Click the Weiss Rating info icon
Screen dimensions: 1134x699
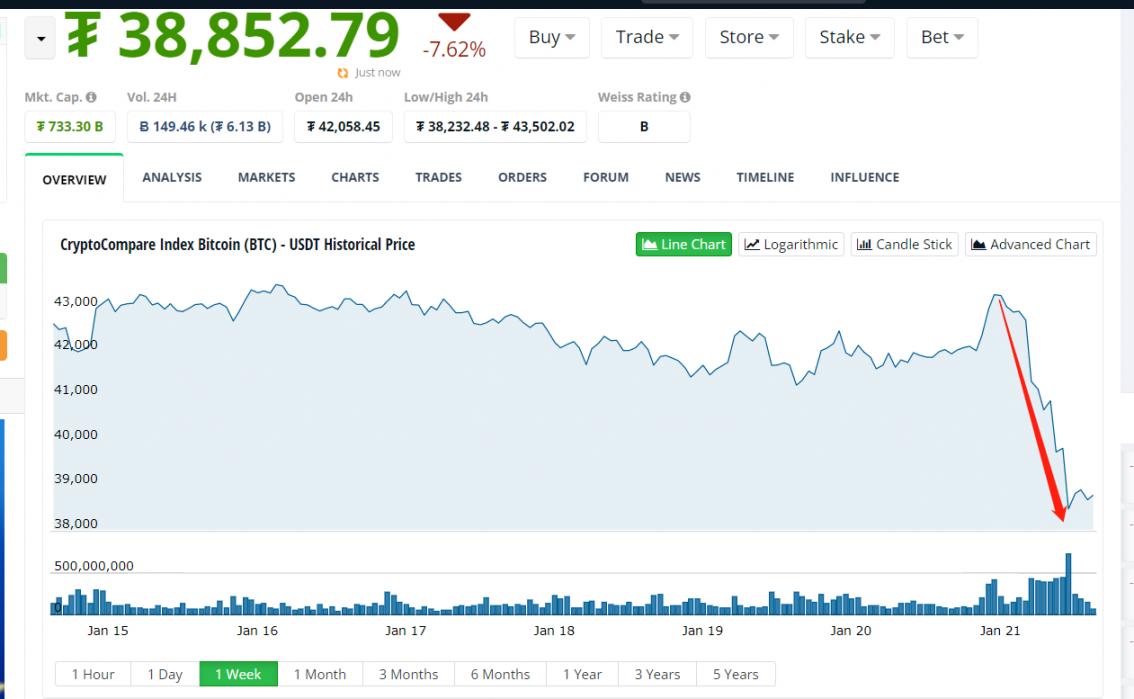pos(685,98)
